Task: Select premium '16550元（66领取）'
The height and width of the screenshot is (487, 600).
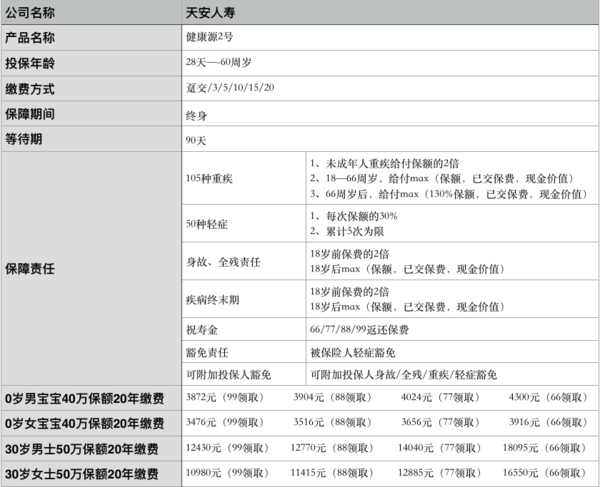Action: click(x=545, y=473)
